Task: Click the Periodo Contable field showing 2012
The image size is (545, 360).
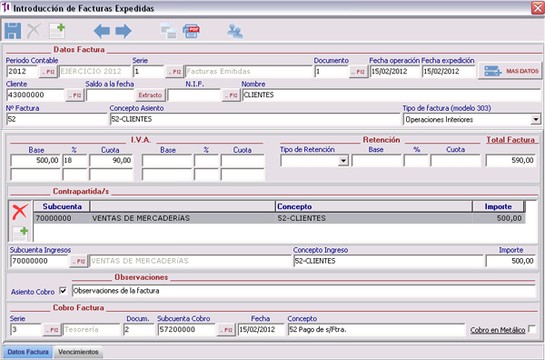Action: [22, 72]
